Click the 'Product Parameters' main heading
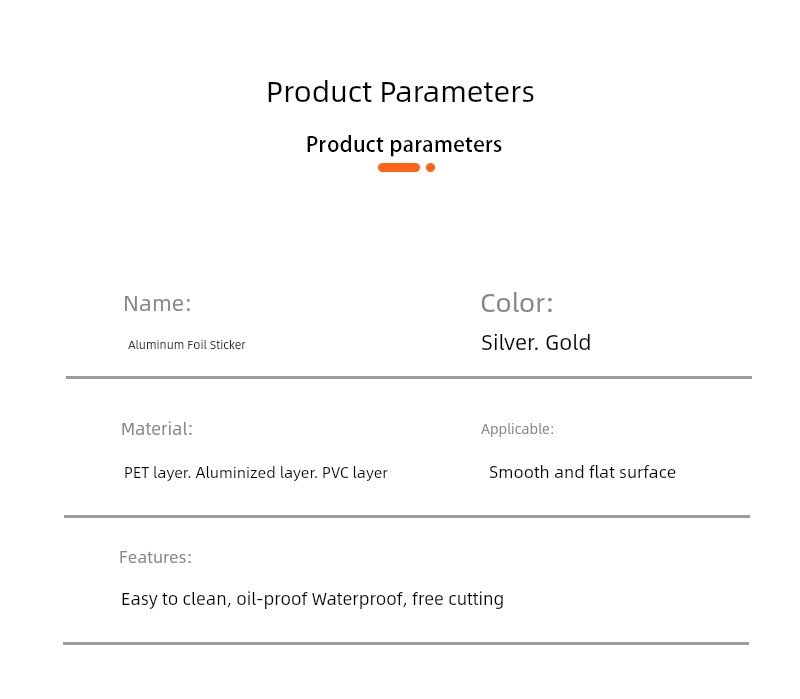 click(x=400, y=92)
